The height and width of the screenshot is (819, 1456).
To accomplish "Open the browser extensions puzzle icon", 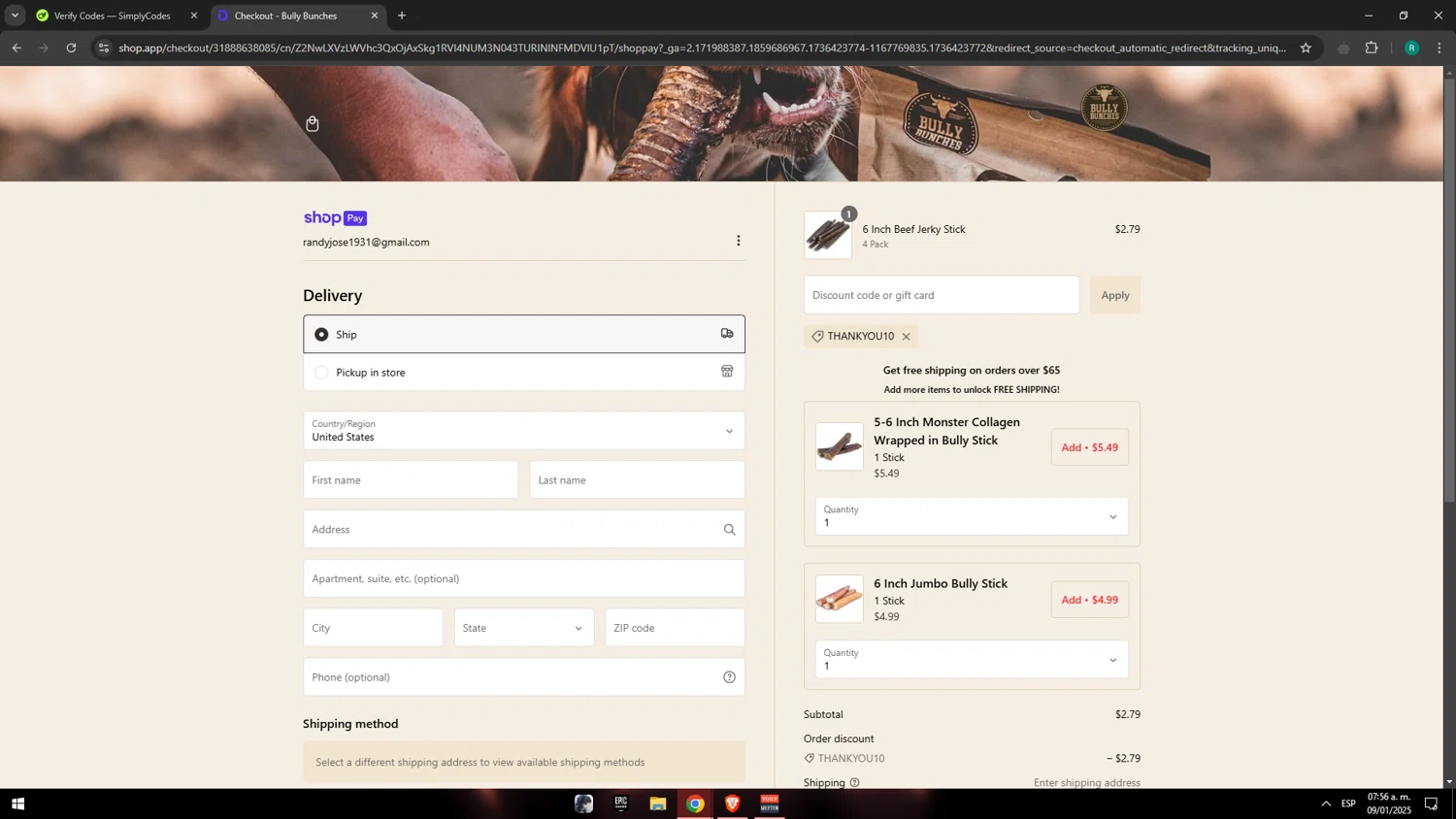I will pyautogui.click(x=1372, y=48).
